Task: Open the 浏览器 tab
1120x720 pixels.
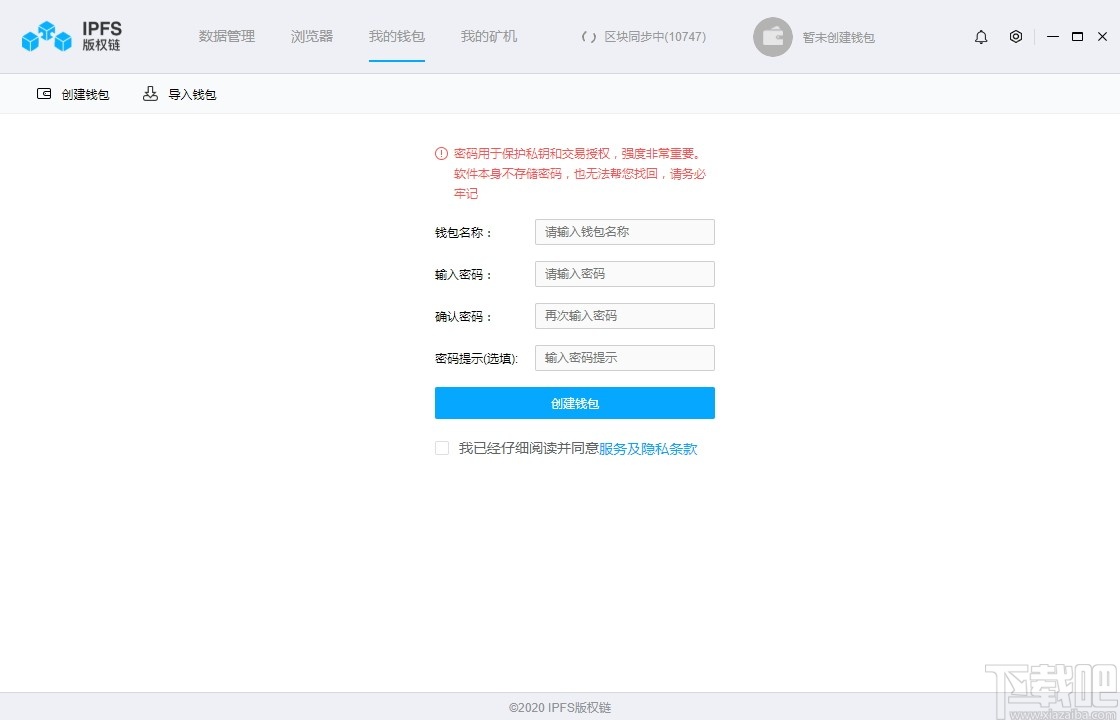Action: (311, 36)
